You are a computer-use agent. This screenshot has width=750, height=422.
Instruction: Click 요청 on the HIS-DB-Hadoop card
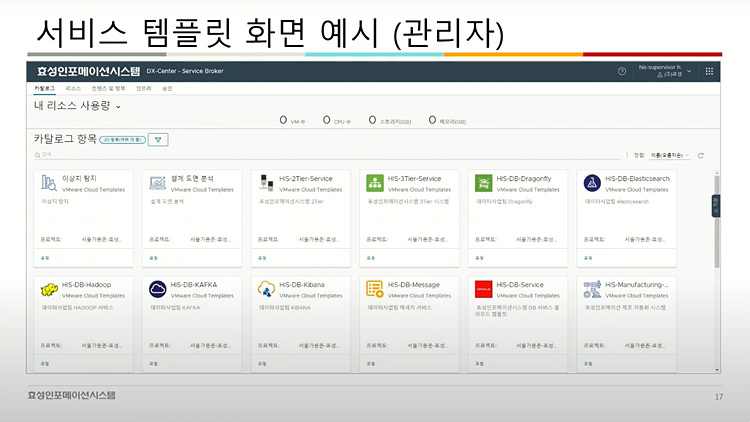click(x=45, y=364)
